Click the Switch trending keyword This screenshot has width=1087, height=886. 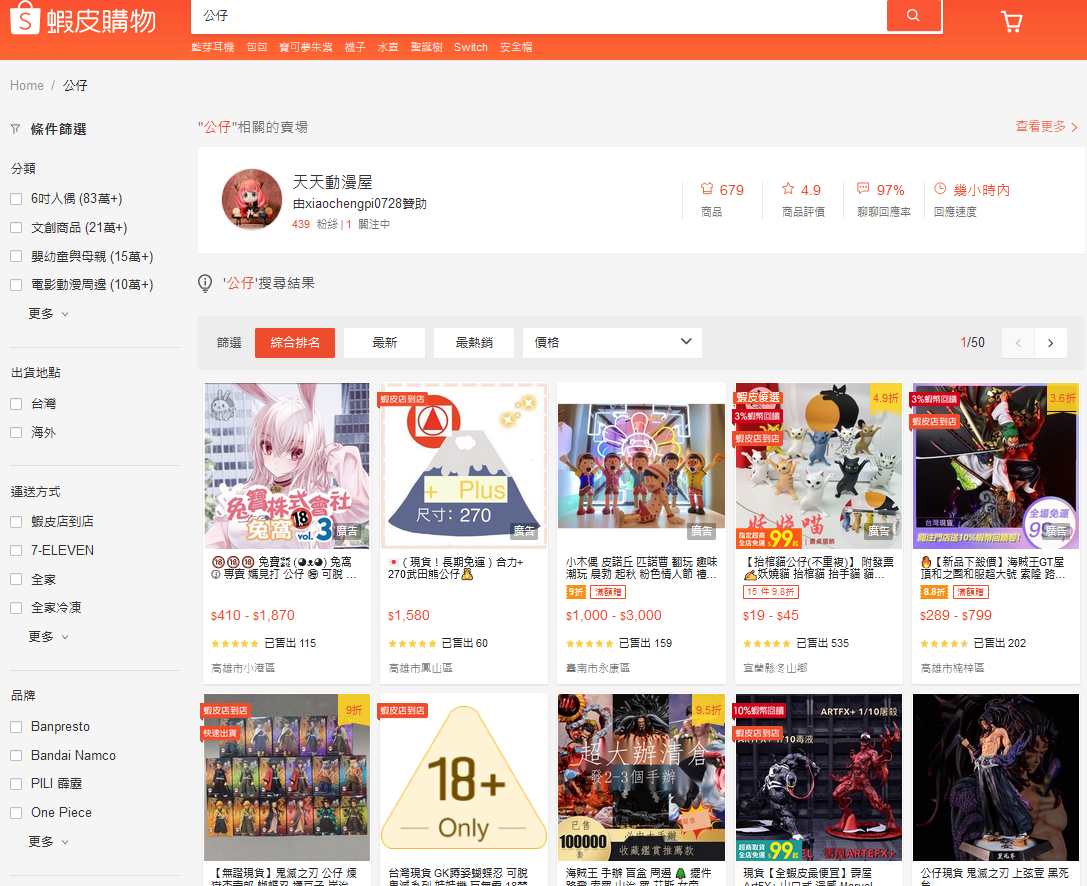click(x=471, y=47)
